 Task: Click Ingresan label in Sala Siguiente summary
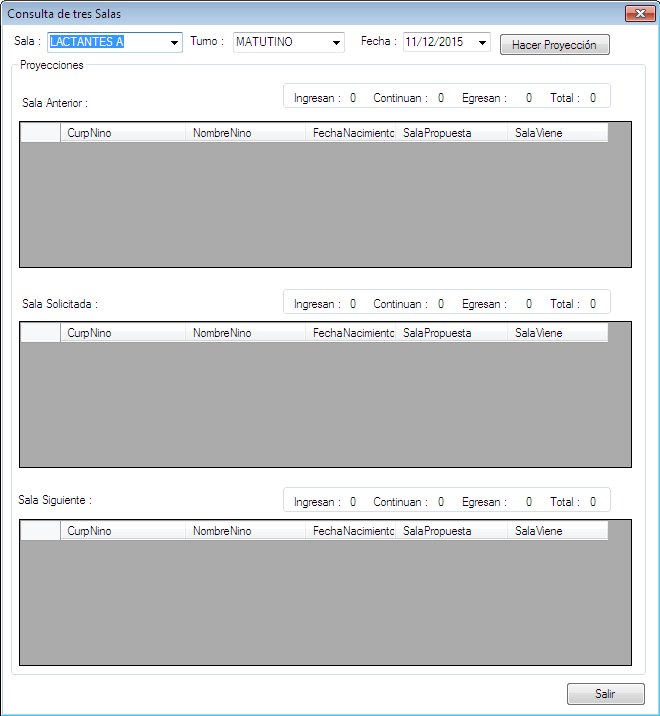coord(317,502)
